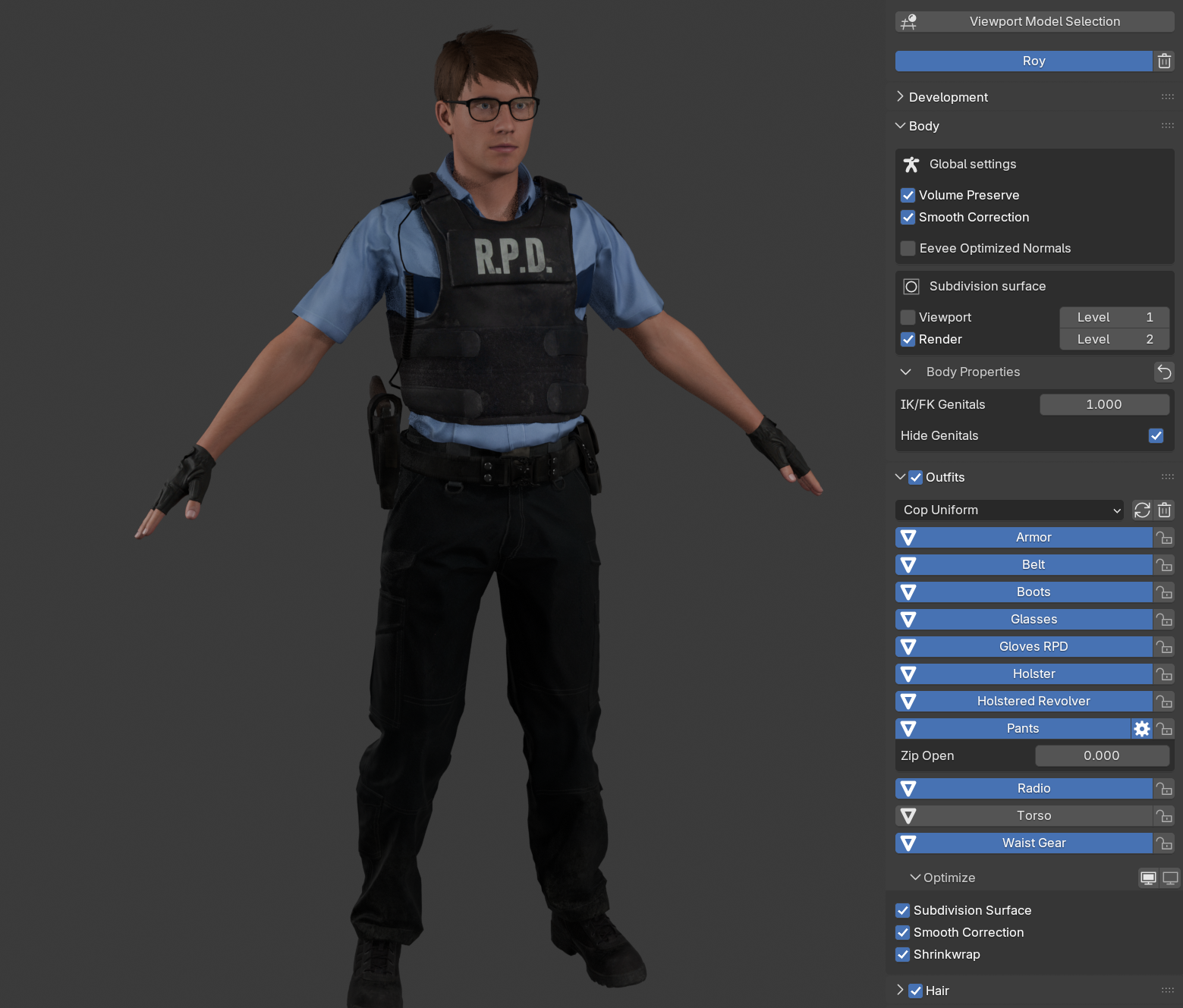The width and height of the screenshot is (1183, 1008).
Task: Uncheck Smooth Correction under Optimize
Action: (x=902, y=932)
